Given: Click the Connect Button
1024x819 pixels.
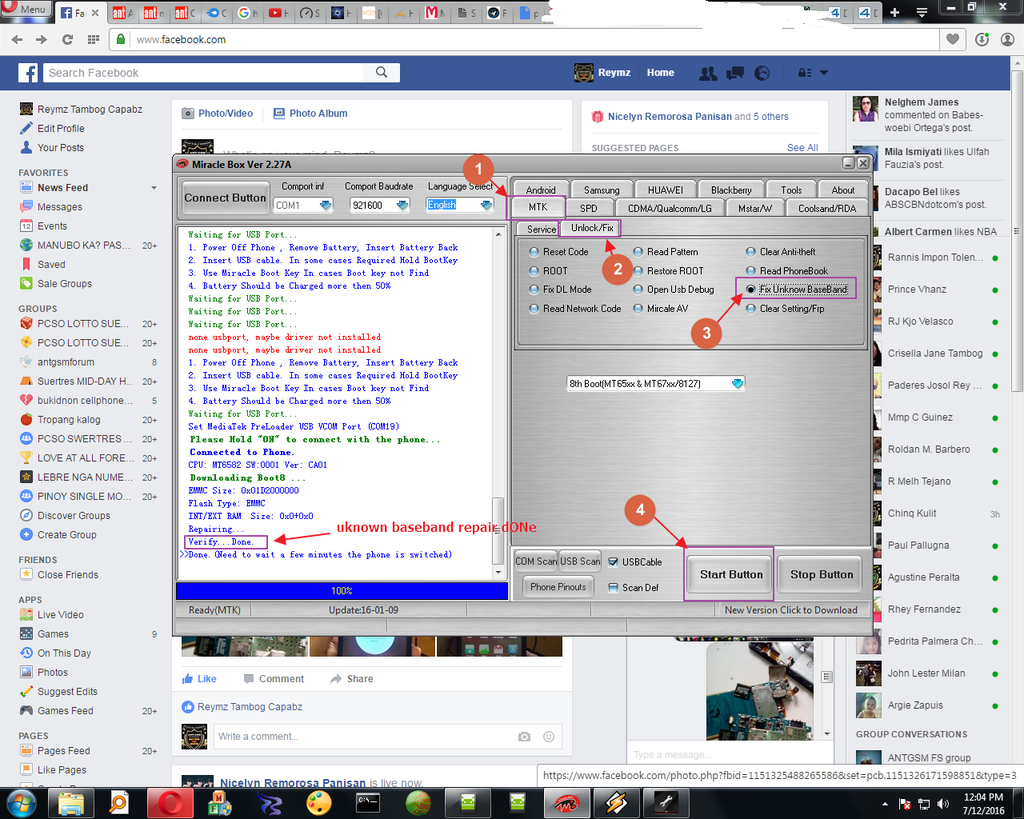Looking at the screenshot, I should click(225, 198).
